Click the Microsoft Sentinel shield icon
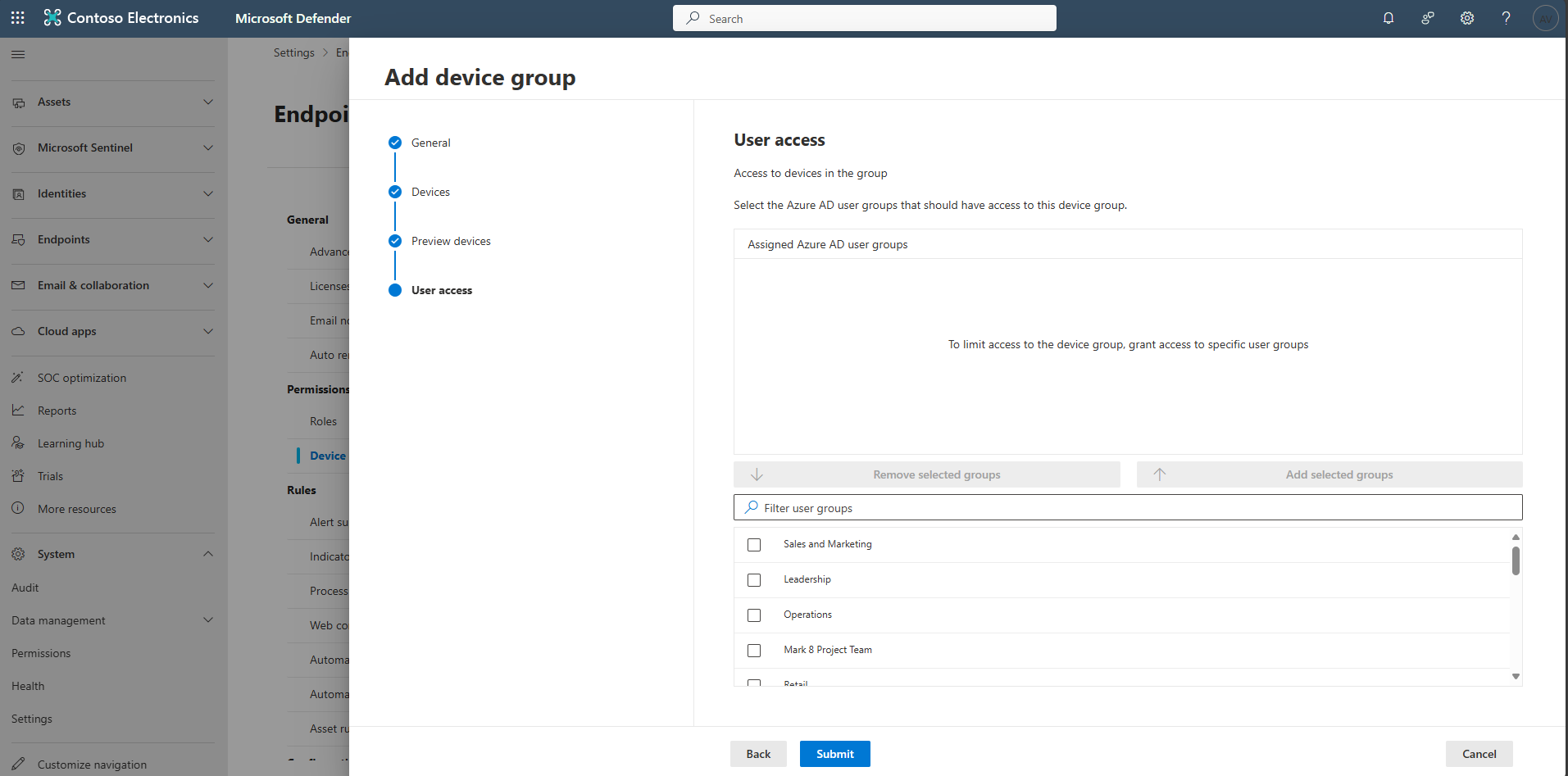1568x776 pixels. 18,148
